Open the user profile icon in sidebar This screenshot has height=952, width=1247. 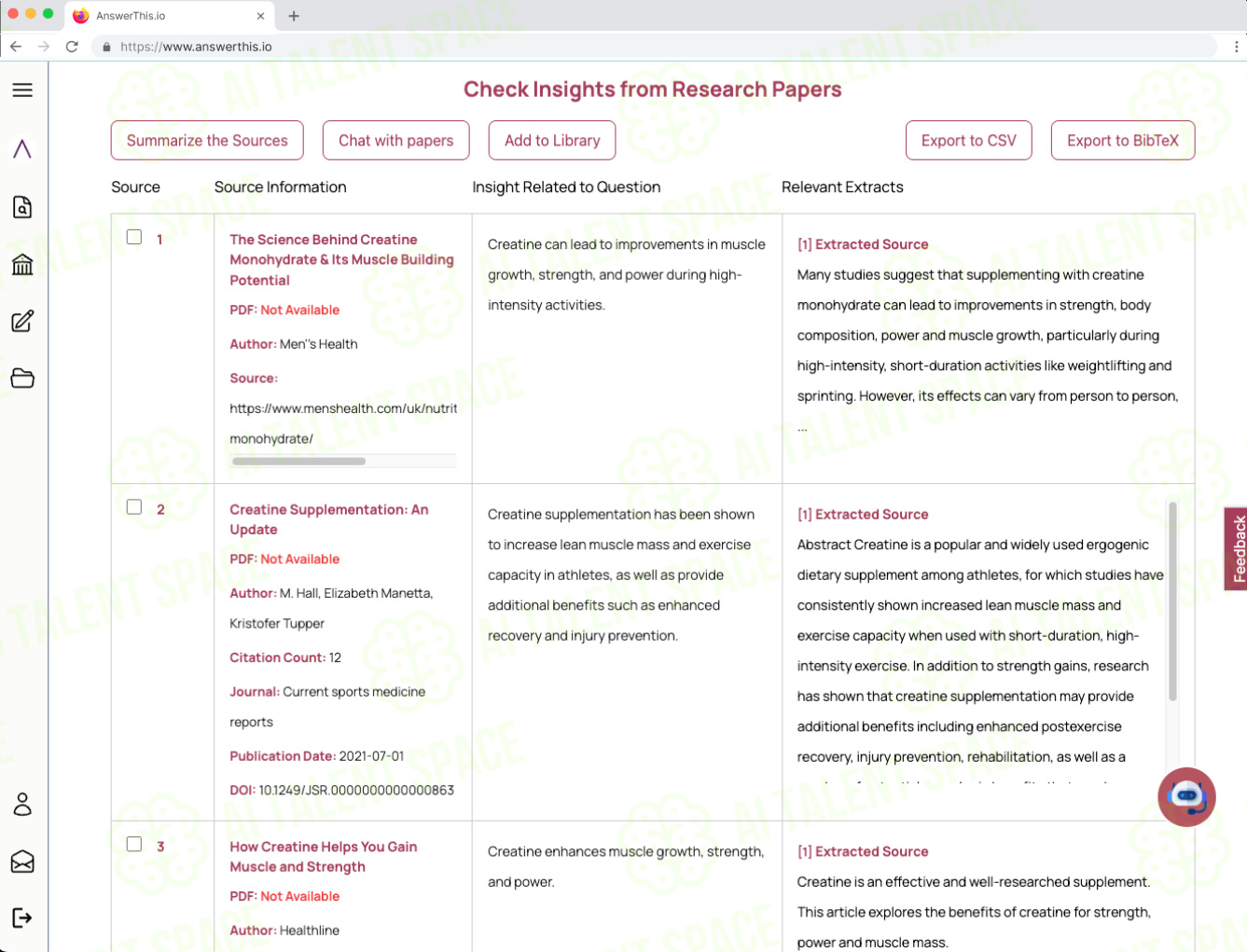point(22,804)
